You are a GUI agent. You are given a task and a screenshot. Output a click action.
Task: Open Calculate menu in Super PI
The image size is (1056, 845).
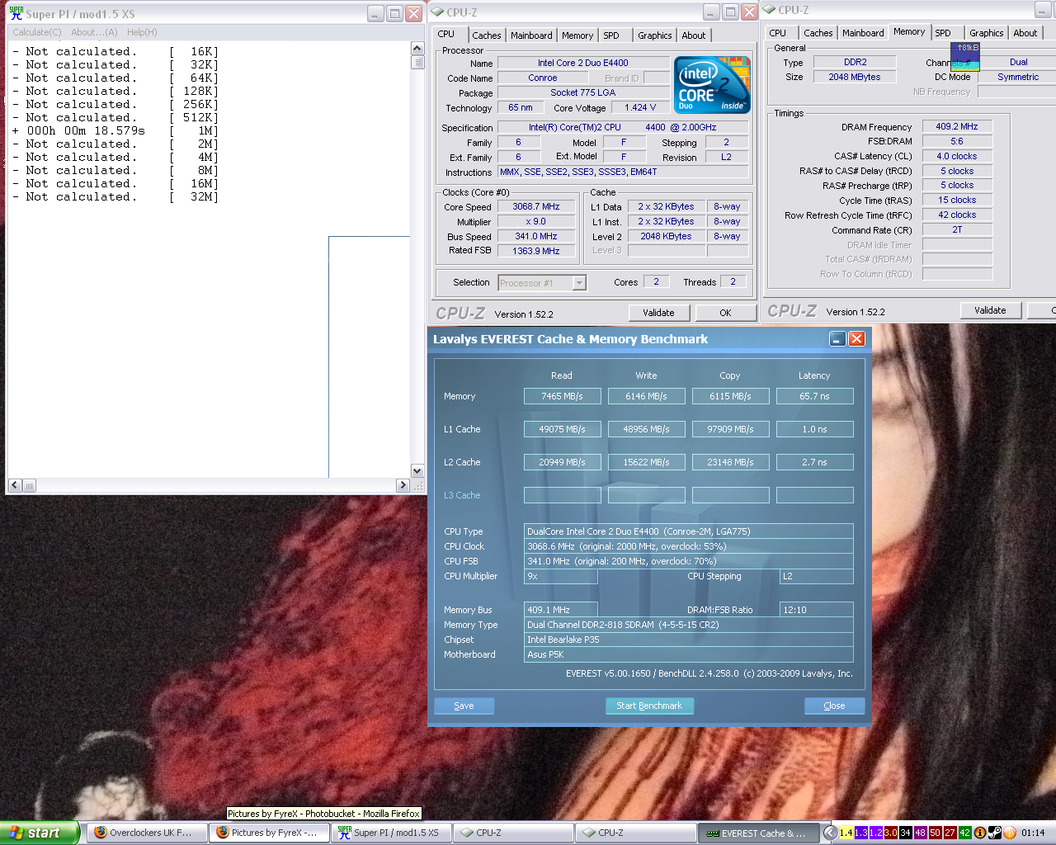click(36, 32)
